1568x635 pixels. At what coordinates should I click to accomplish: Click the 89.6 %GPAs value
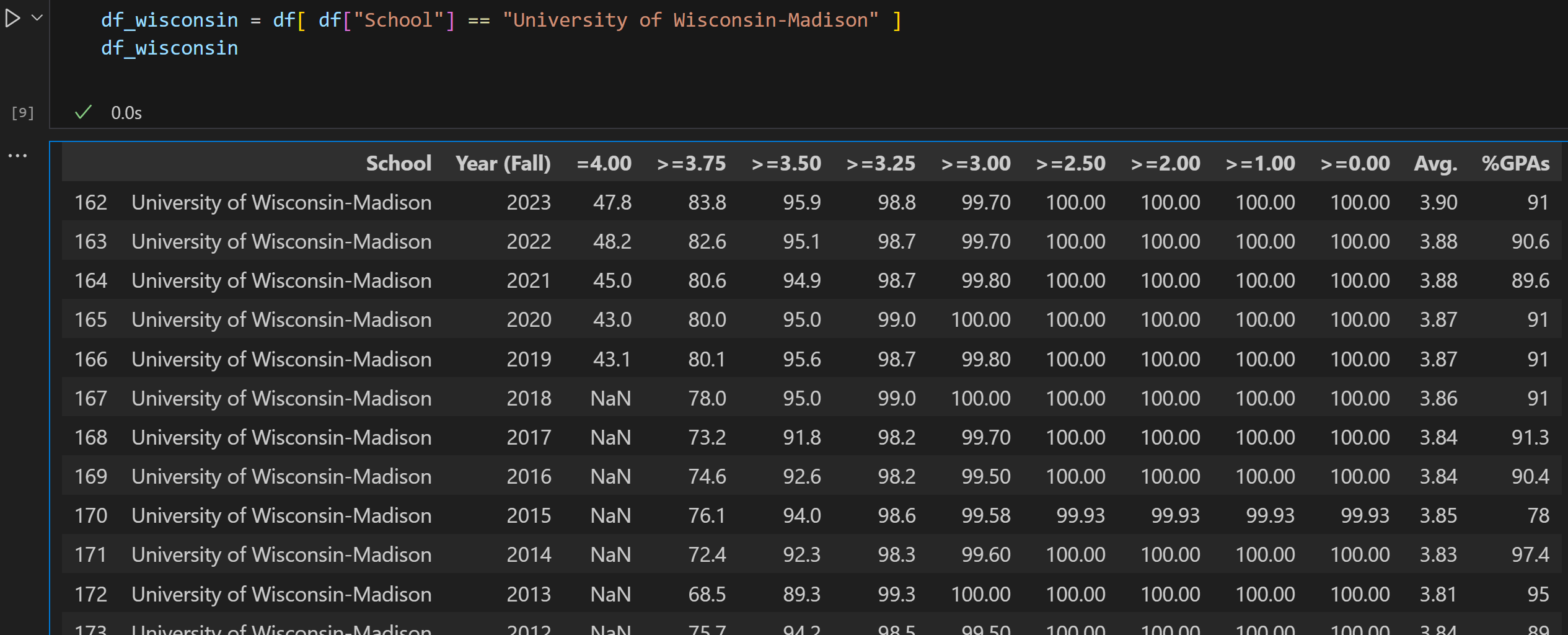coord(1530,280)
